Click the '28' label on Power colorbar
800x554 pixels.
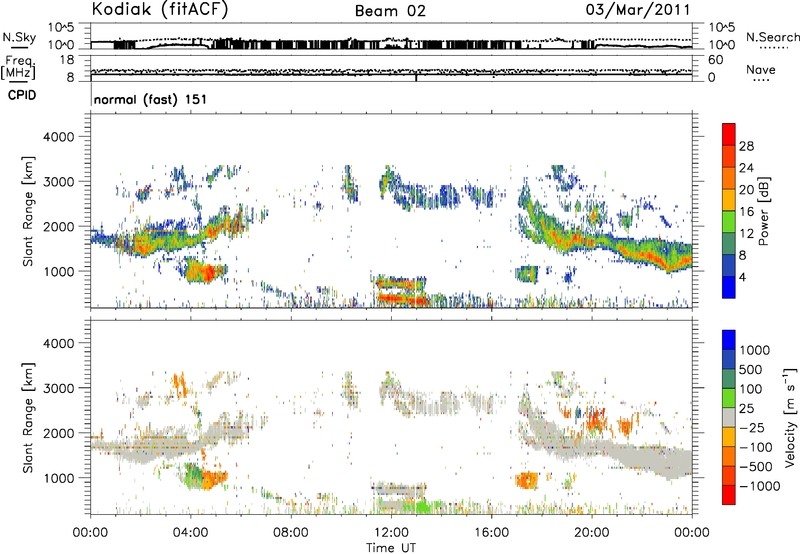point(746,146)
